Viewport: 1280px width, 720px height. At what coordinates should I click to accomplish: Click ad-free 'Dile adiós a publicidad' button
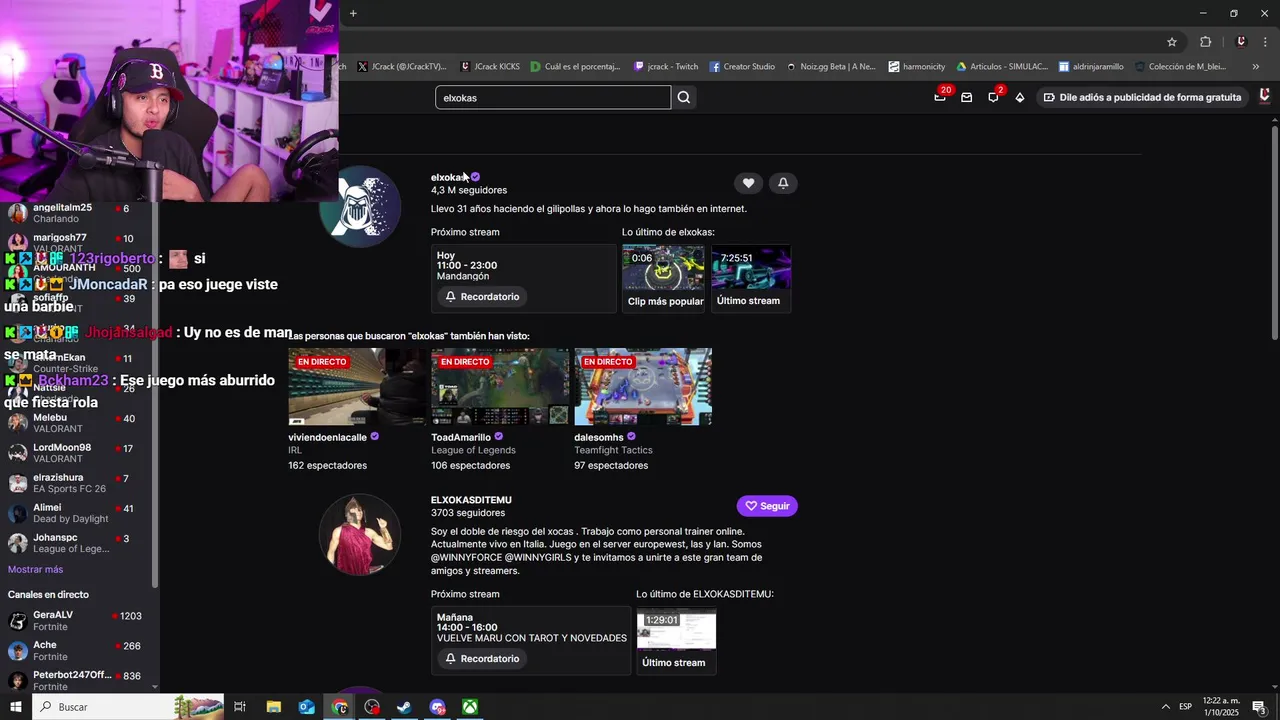[1141, 97]
